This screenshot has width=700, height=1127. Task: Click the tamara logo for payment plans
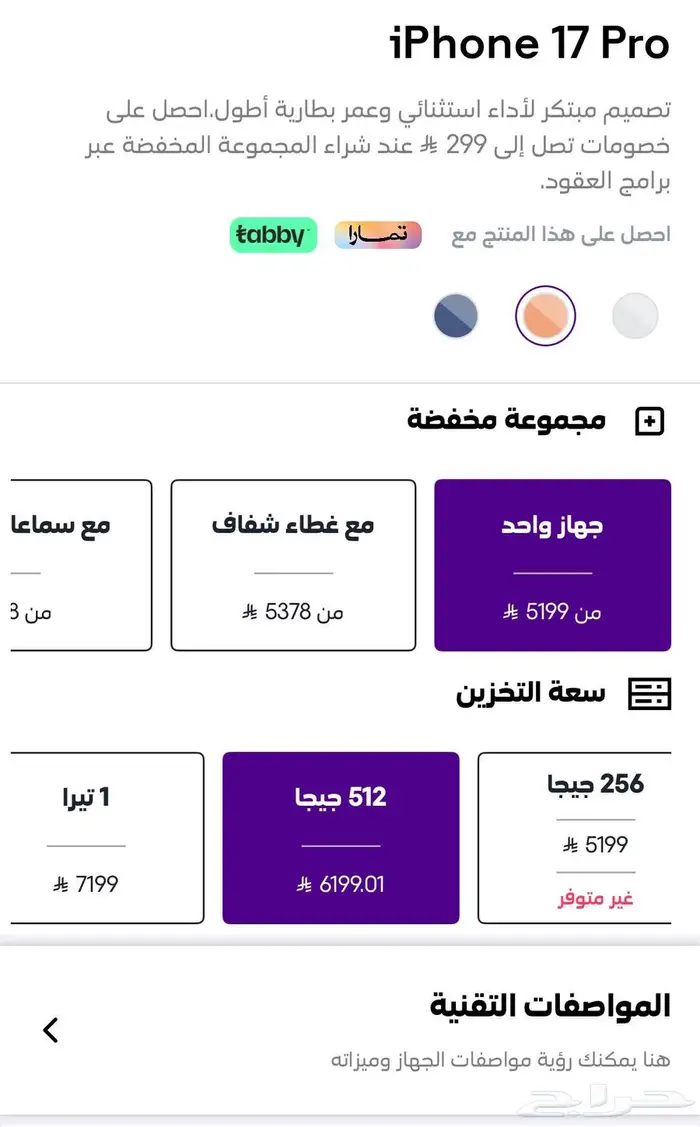(x=377, y=235)
